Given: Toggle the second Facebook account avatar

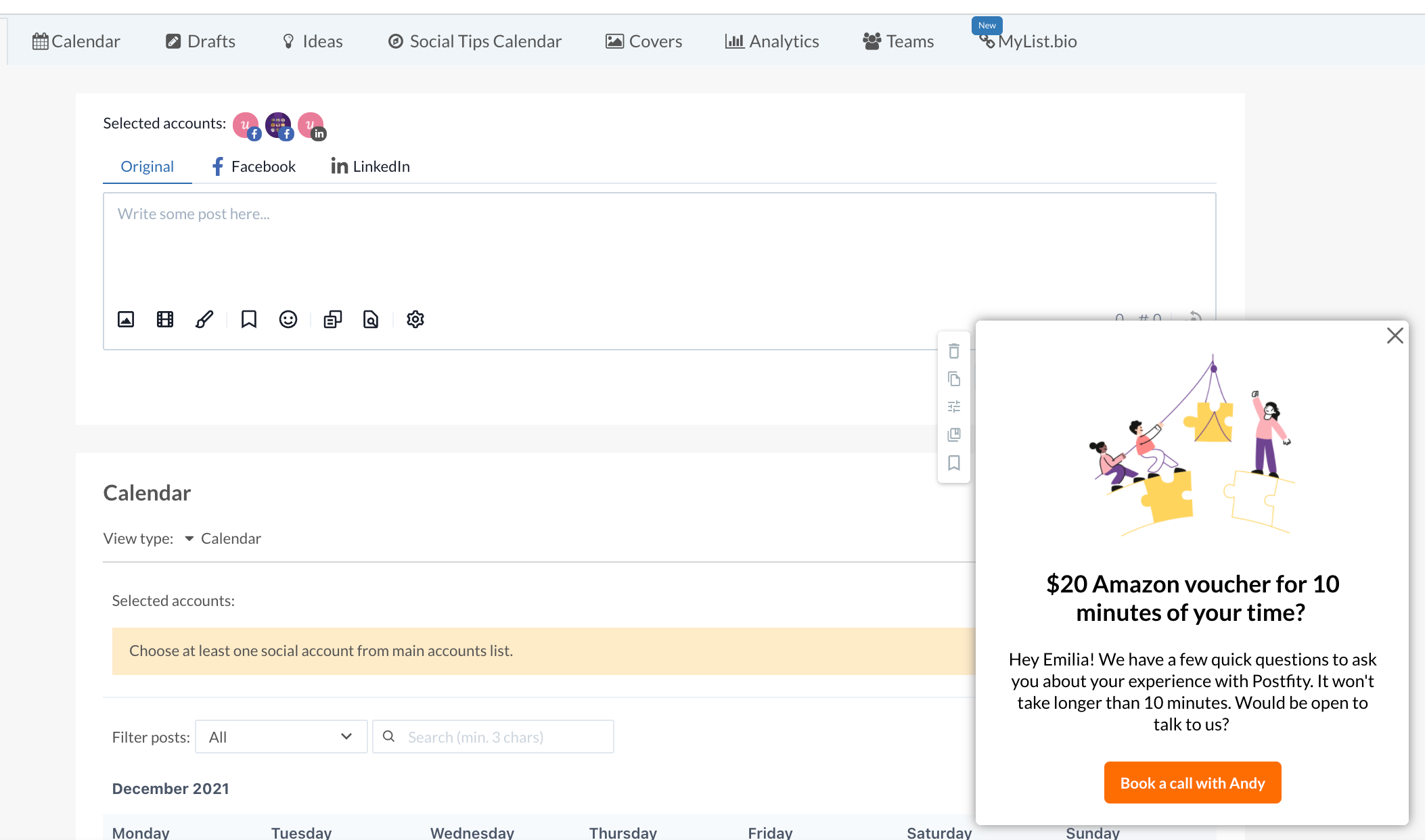Looking at the screenshot, I should click(x=279, y=126).
